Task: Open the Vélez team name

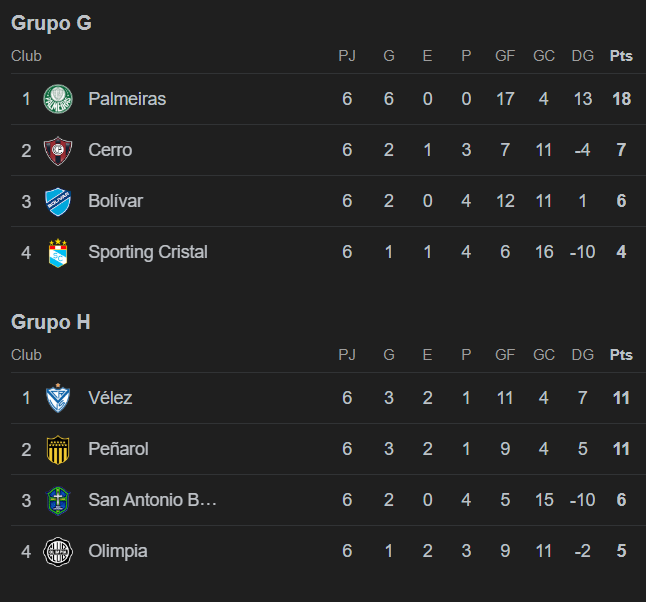Action: pyautogui.click(x=110, y=398)
